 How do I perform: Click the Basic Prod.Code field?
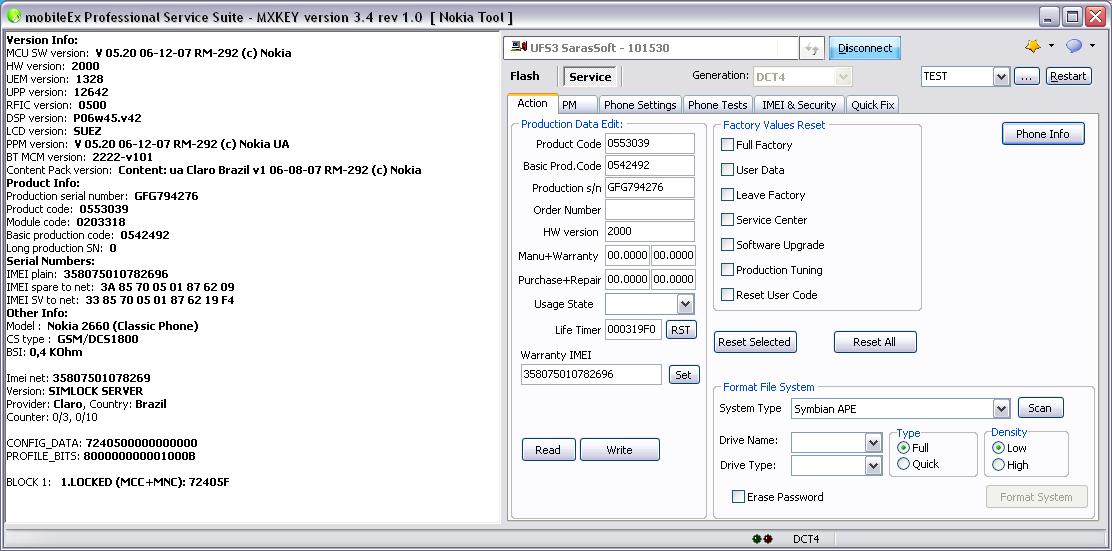coord(650,165)
